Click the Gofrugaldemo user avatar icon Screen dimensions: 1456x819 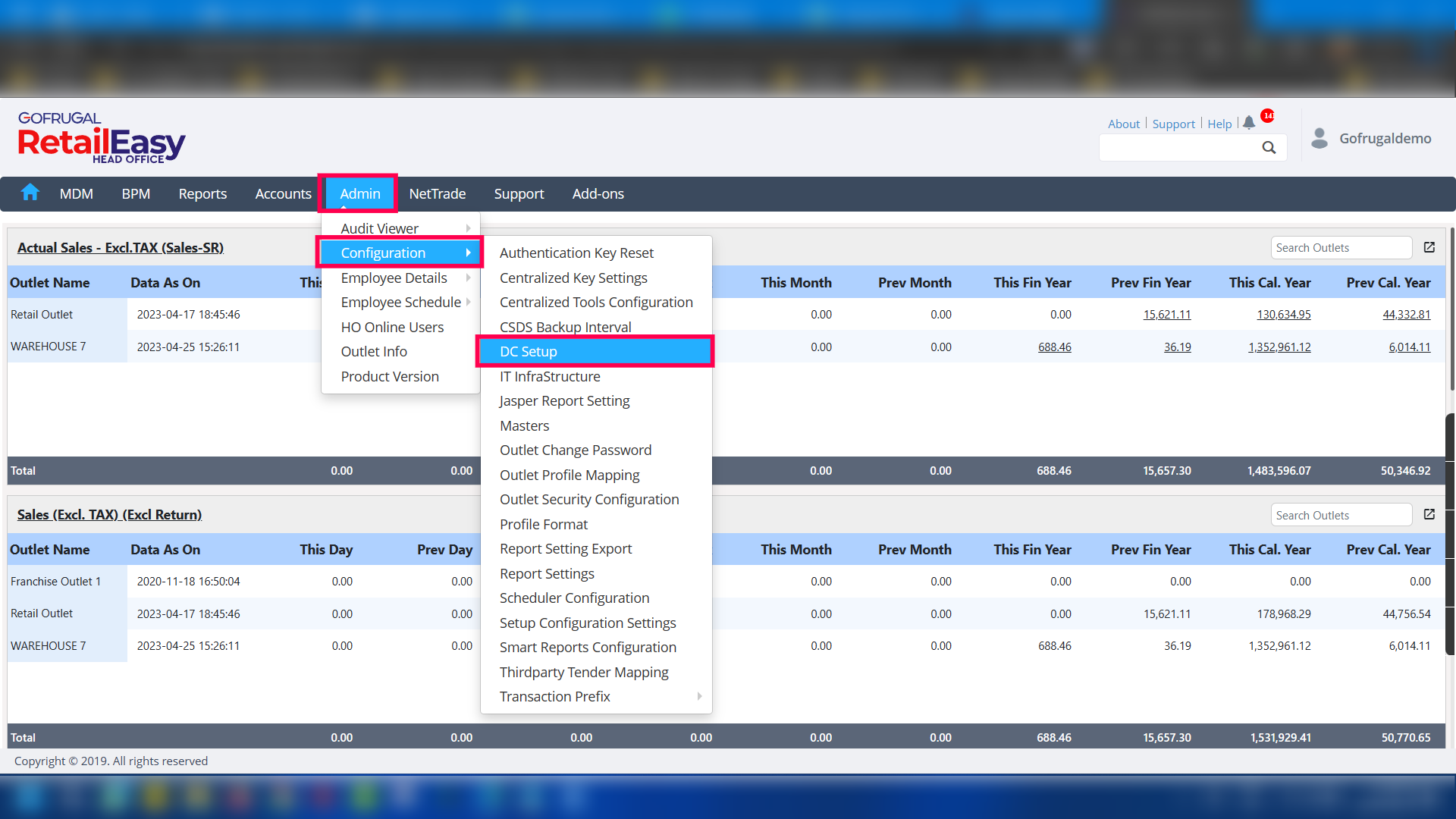[1319, 138]
